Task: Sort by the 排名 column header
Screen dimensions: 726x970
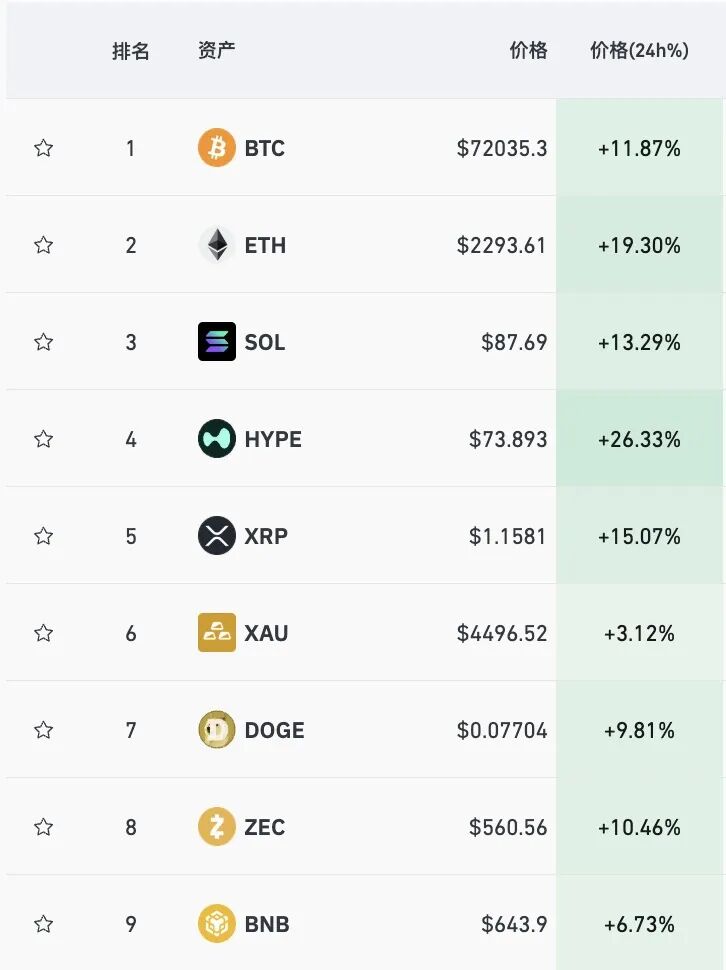Action: 130,51
